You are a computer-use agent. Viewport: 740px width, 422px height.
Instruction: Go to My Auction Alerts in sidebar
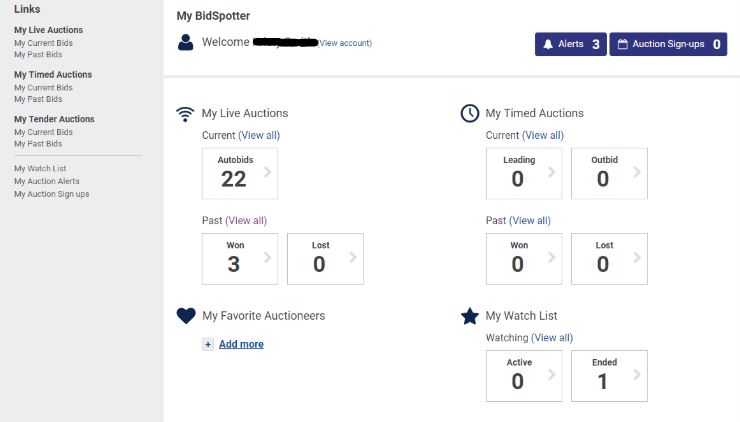coord(47,181)
